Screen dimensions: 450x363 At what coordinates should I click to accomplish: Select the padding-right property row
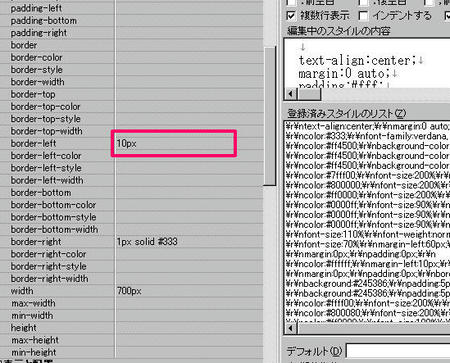132,33
